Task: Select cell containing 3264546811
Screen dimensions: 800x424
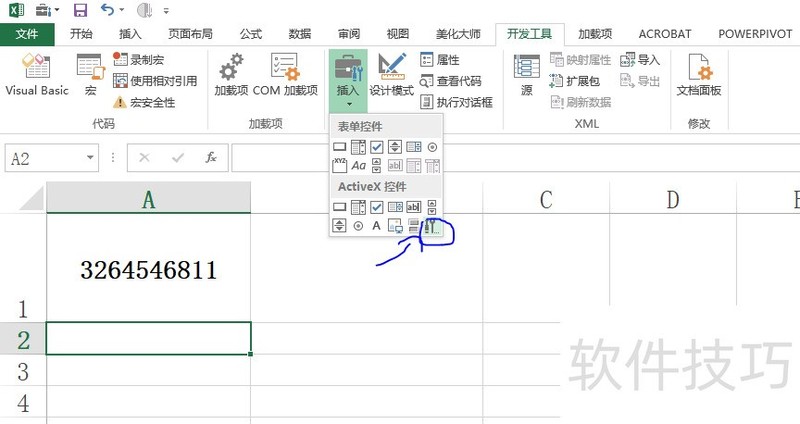Action: coord(148,268)
